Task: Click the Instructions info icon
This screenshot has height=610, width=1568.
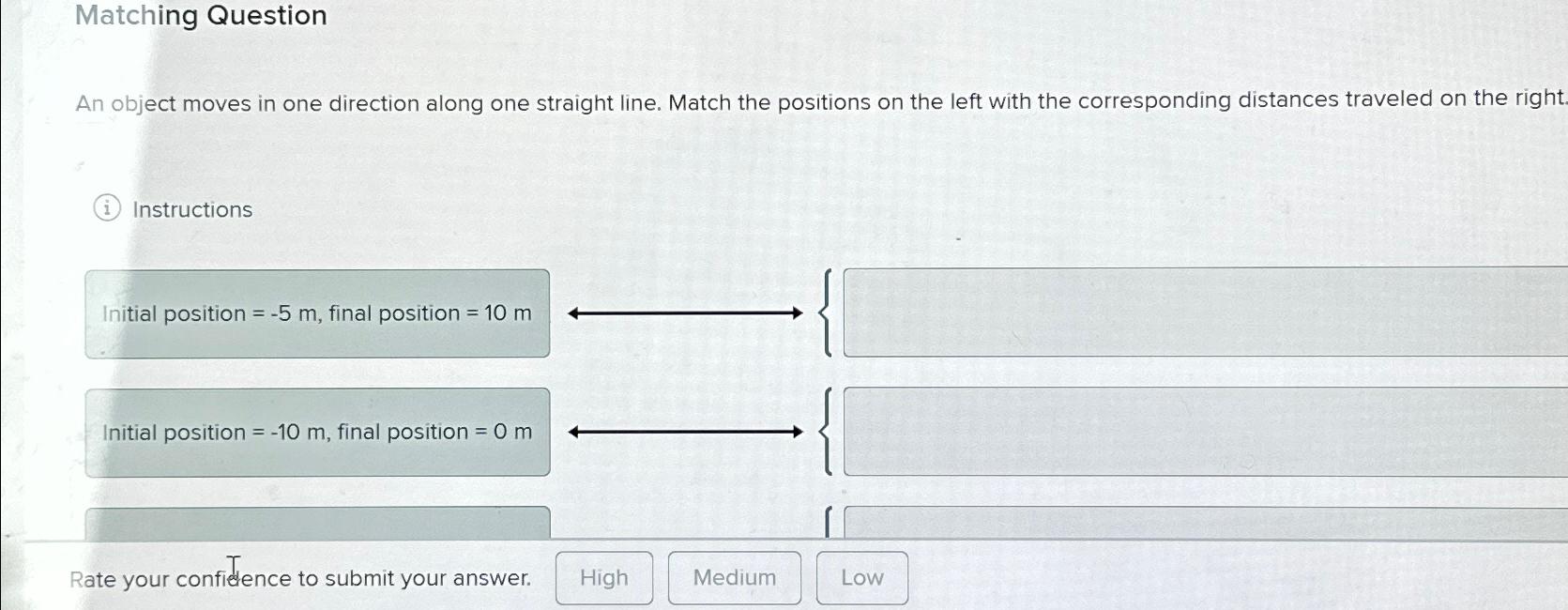Action: coord(105,209)
